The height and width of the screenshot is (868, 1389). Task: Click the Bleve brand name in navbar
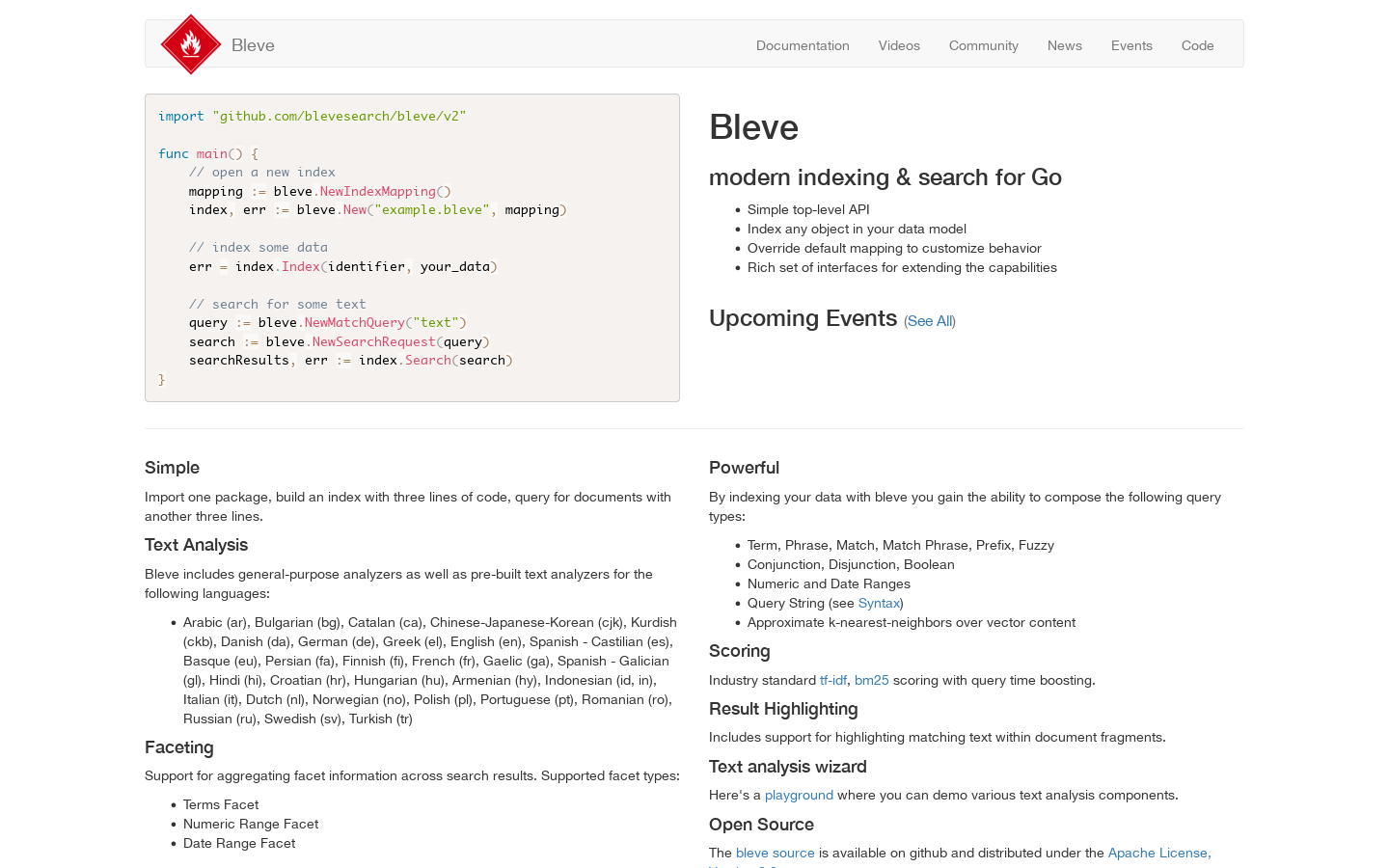click(253, 45)
